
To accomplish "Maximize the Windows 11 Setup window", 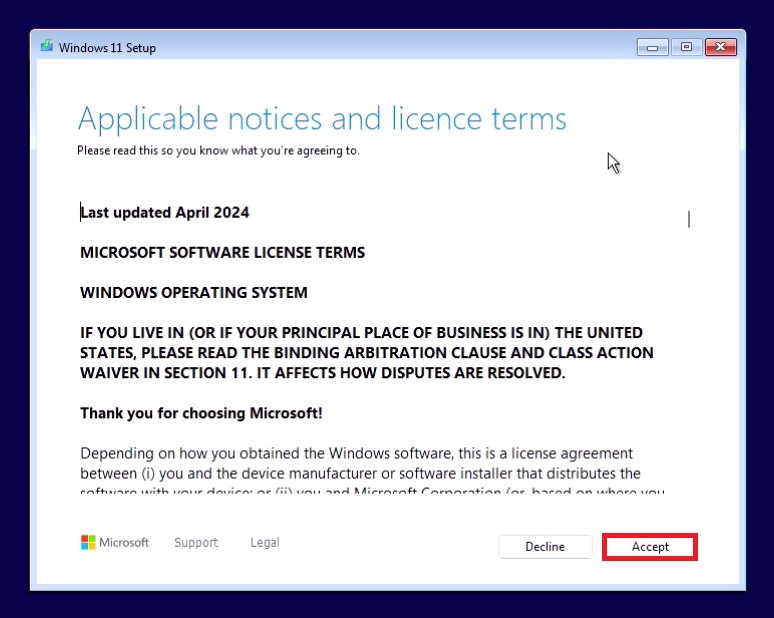I will click(x=686, y=47).
